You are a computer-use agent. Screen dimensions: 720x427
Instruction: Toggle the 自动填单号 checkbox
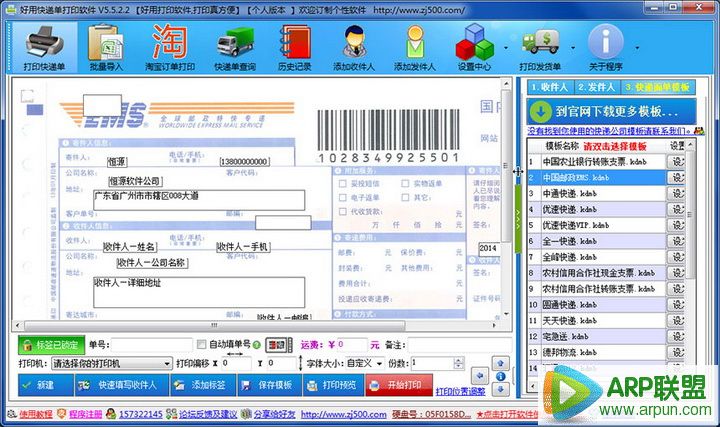tap(202, 345)
